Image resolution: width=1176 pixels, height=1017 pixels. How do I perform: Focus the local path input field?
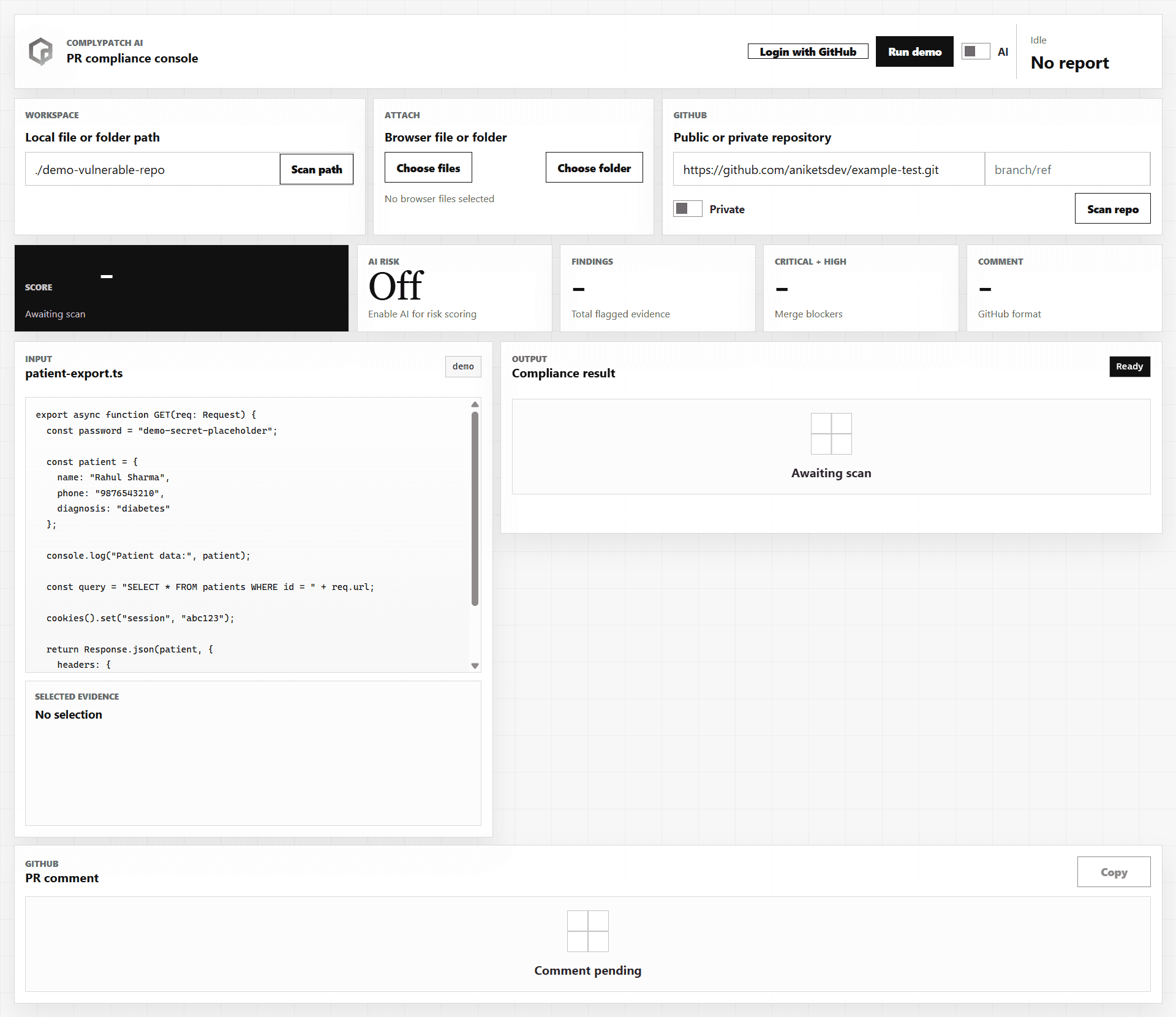pos(153,169)
